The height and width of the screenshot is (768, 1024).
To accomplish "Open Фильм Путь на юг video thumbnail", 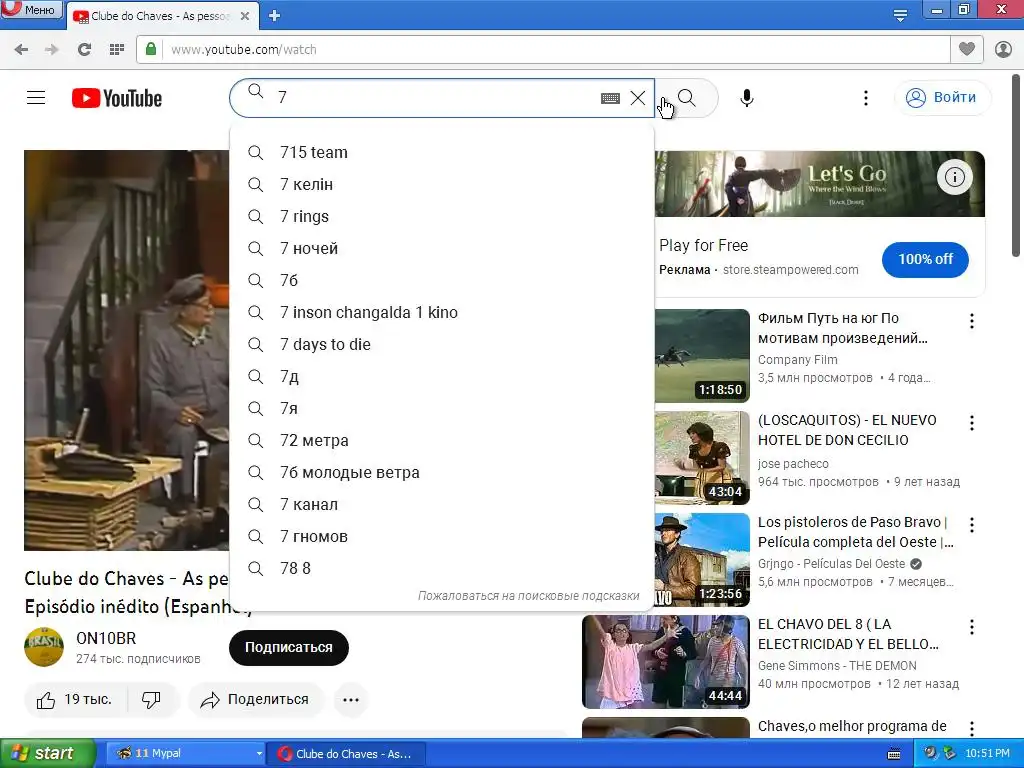I will pos(702,355).
